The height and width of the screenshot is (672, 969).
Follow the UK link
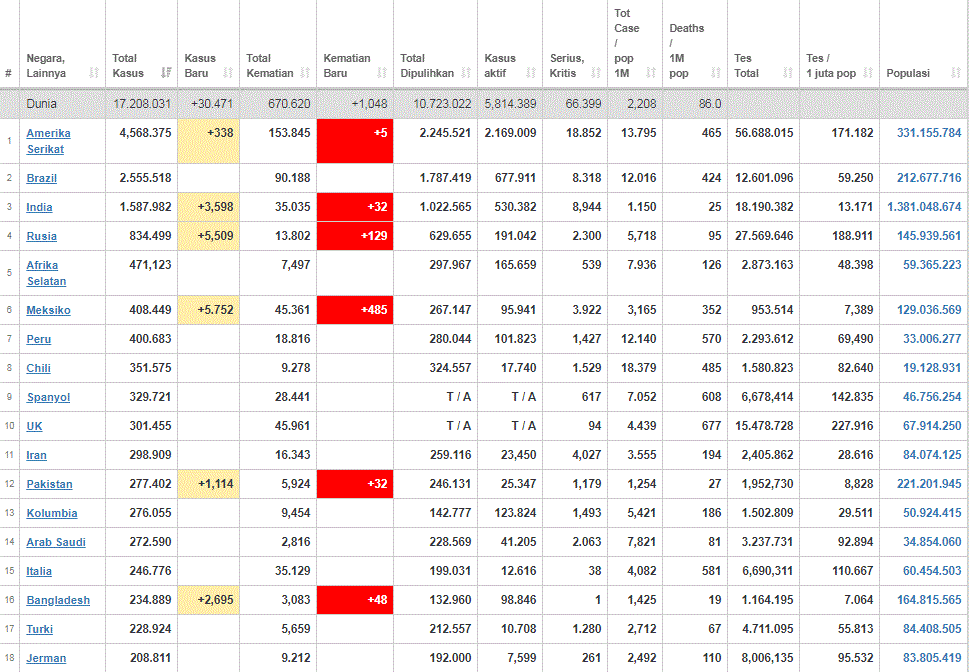coord(35,426)
